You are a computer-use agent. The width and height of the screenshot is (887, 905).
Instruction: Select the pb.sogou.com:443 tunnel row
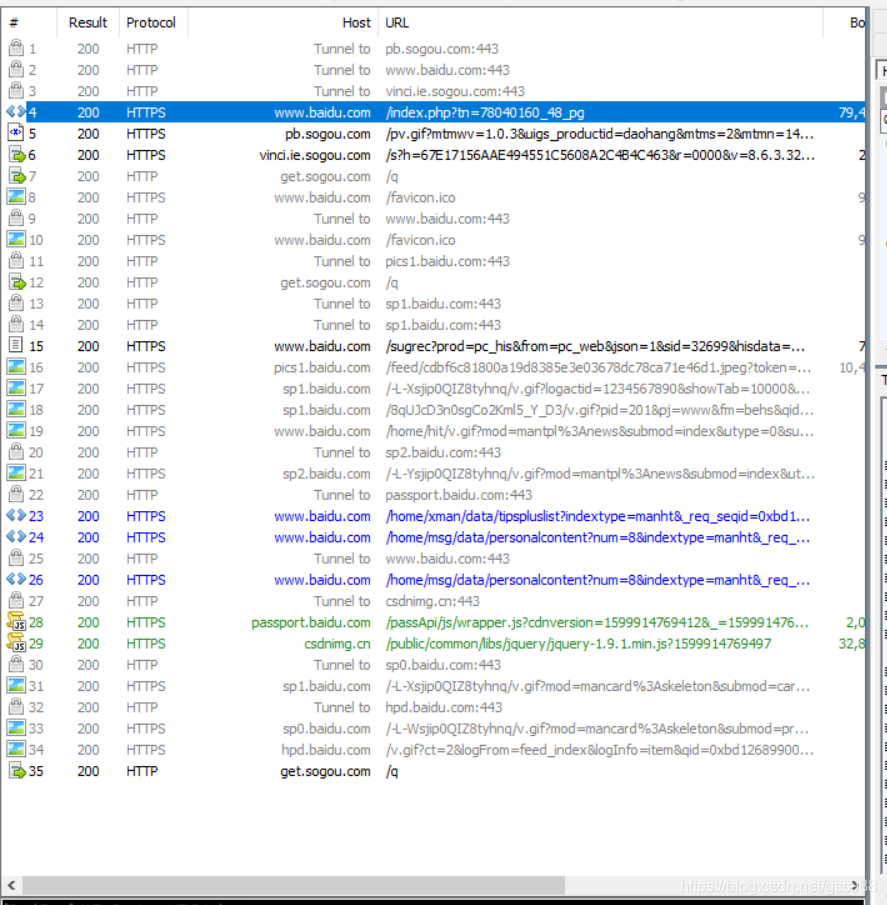pos(433,49)
